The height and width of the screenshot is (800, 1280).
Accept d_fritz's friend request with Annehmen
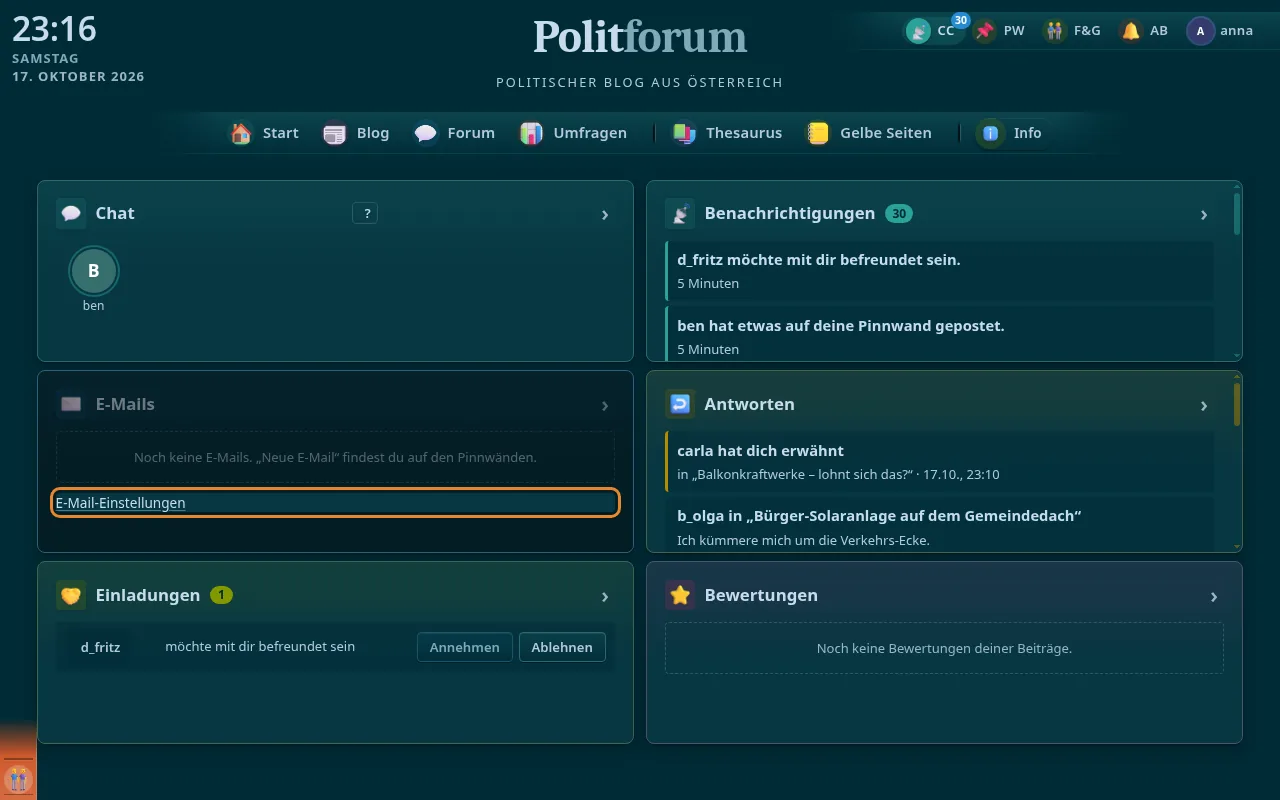(465, 647)
